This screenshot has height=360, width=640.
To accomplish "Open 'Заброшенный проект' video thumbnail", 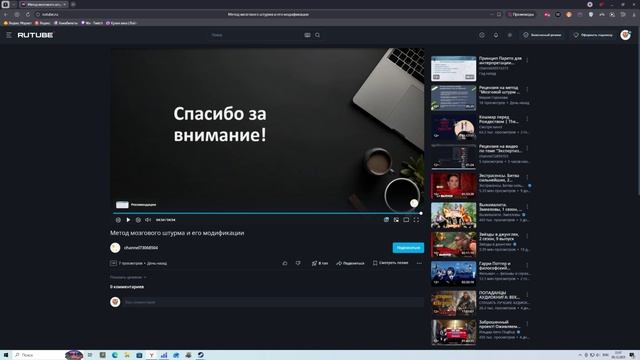I will [x=453, y=332].
